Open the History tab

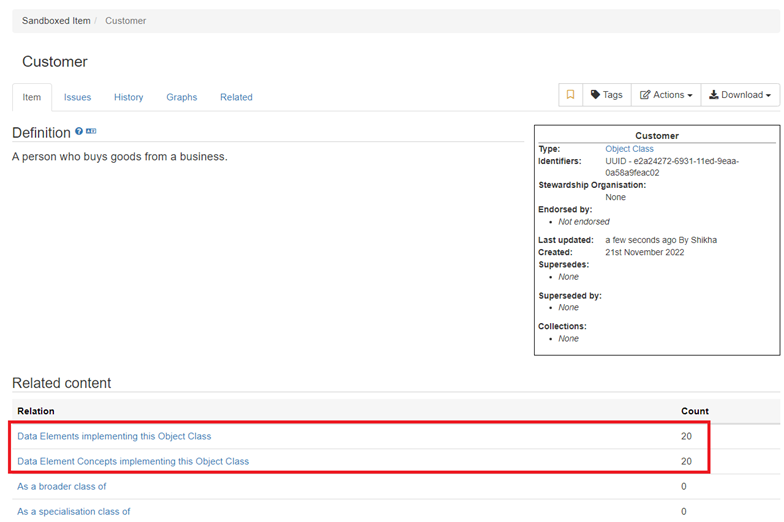(128, 97)
